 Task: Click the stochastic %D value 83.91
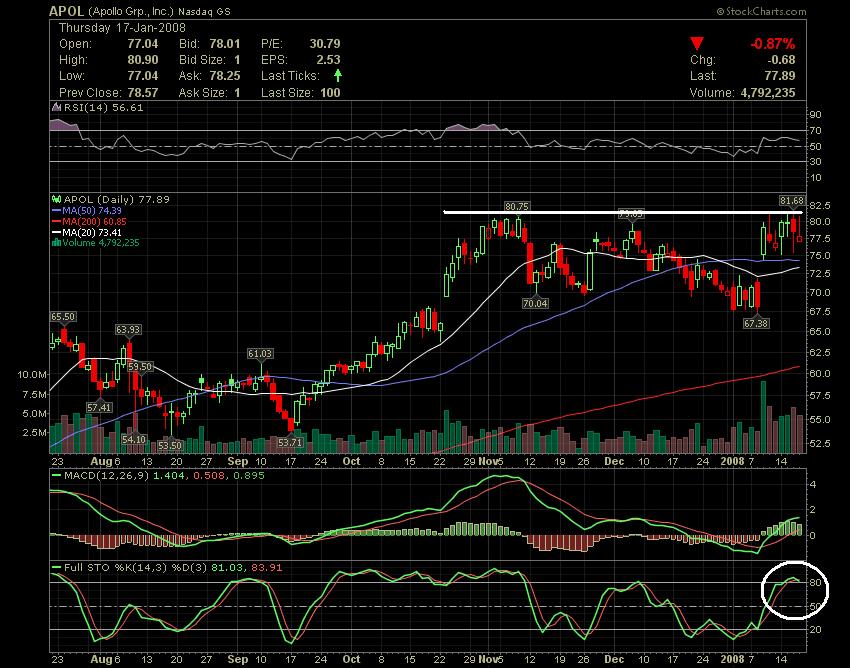(266, 568)
